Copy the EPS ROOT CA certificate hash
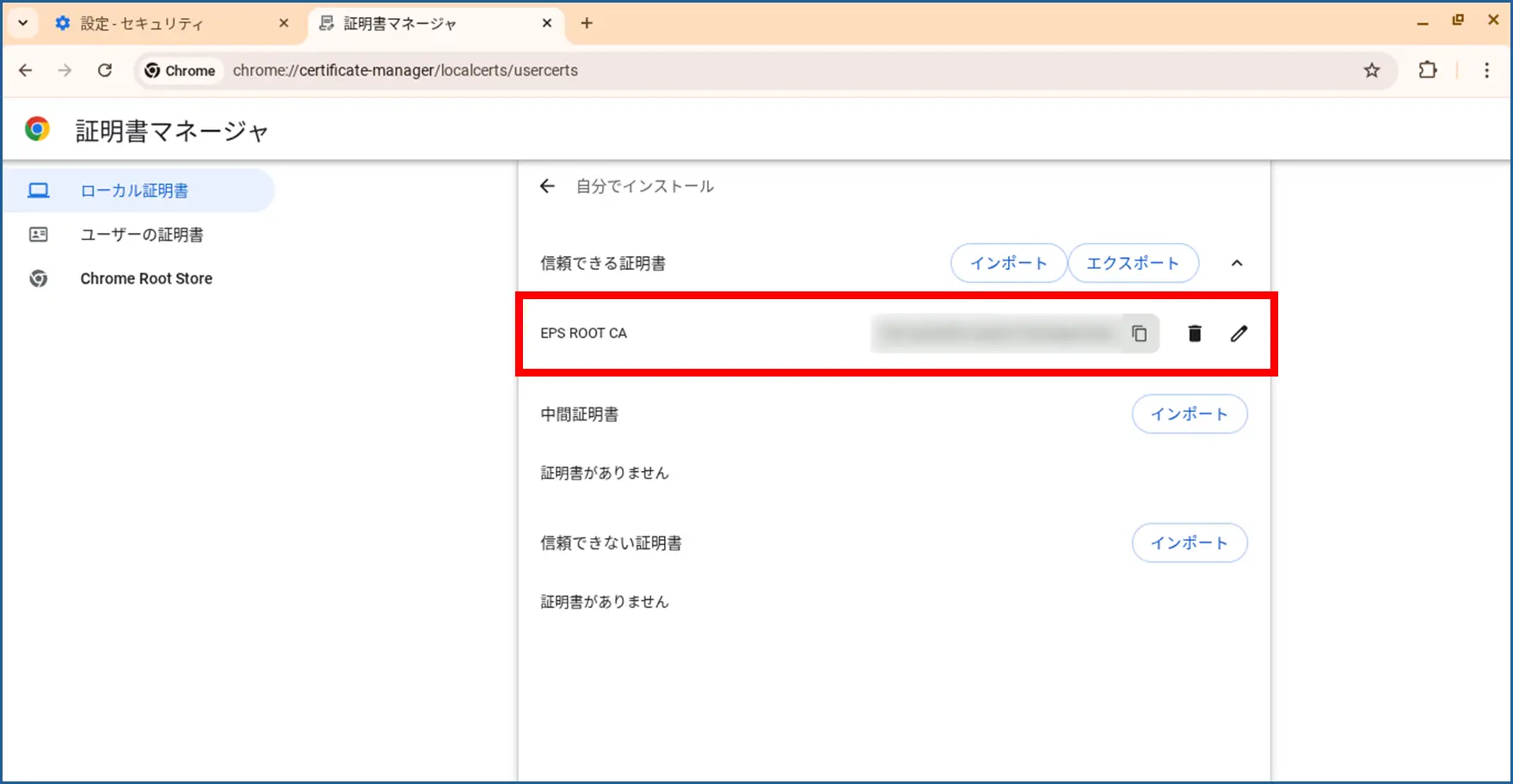This screenshot has width=1513, height=784. [1139, 334]
